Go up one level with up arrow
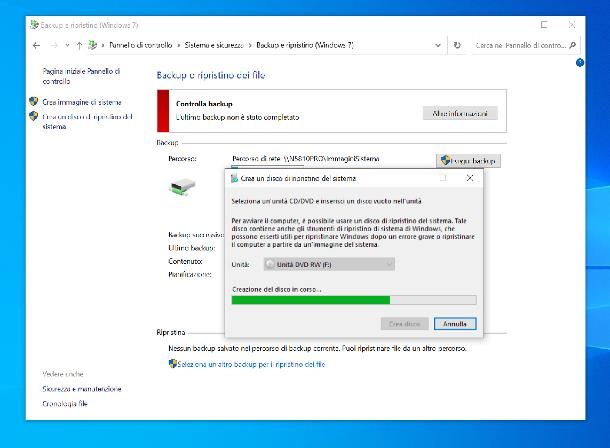The width and height of the screenshot is (610, 448). (x=79, y=46)
